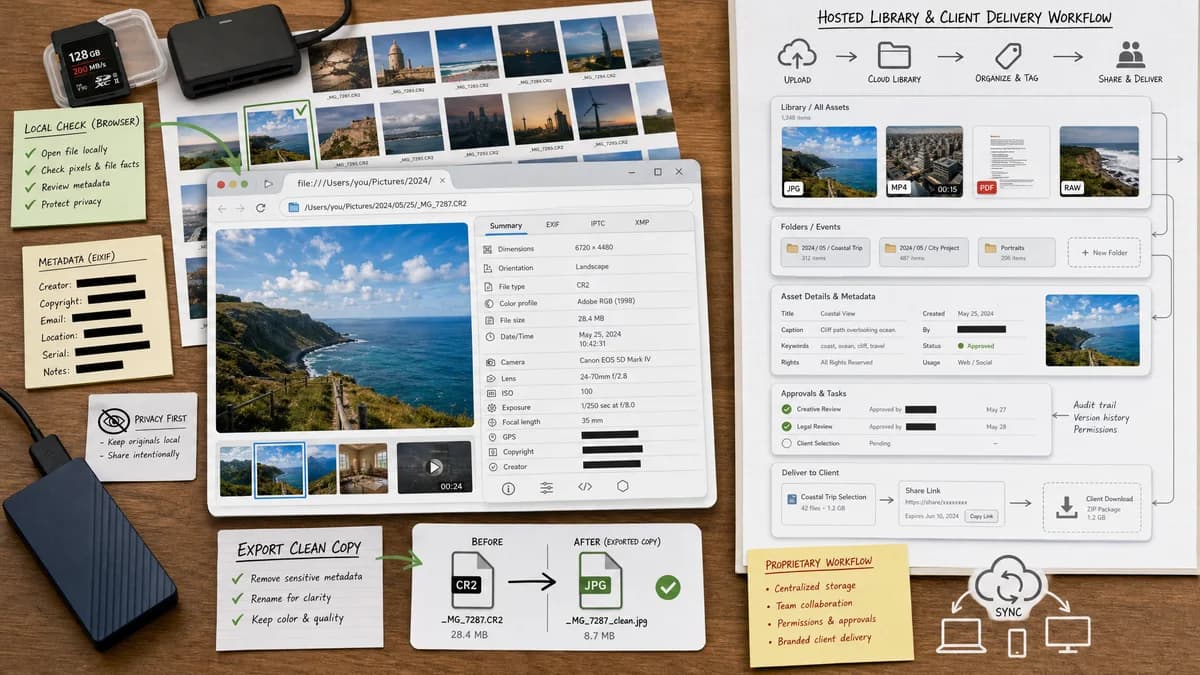The width and height of the screenshot is (1200, 675).
Task: Select the Summary tab
Action: click(x=506, y=225)
